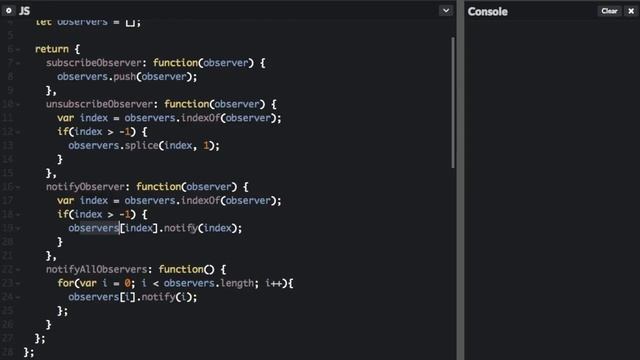Click the empty console output area
This screenshot has width=640, height=360.
[x=552, y=190]
